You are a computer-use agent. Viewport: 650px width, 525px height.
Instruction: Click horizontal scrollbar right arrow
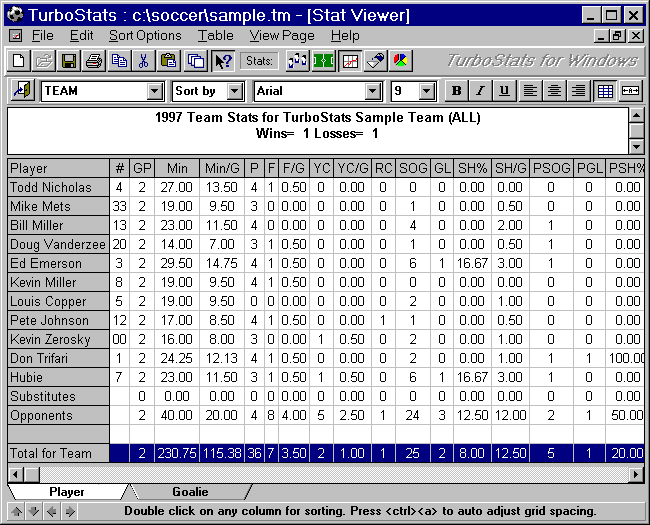point(636,474)
